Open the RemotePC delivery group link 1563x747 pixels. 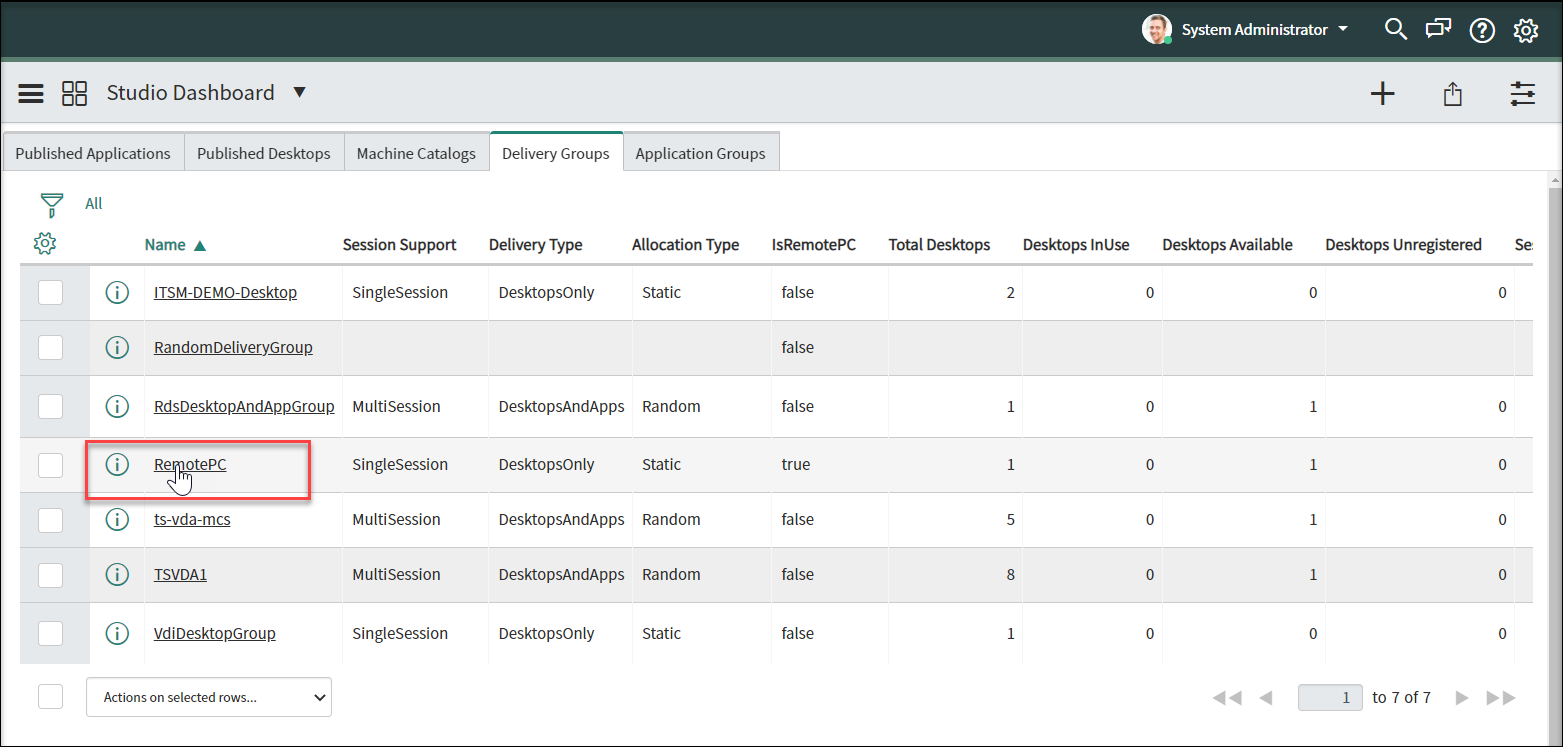click(190, 464)
